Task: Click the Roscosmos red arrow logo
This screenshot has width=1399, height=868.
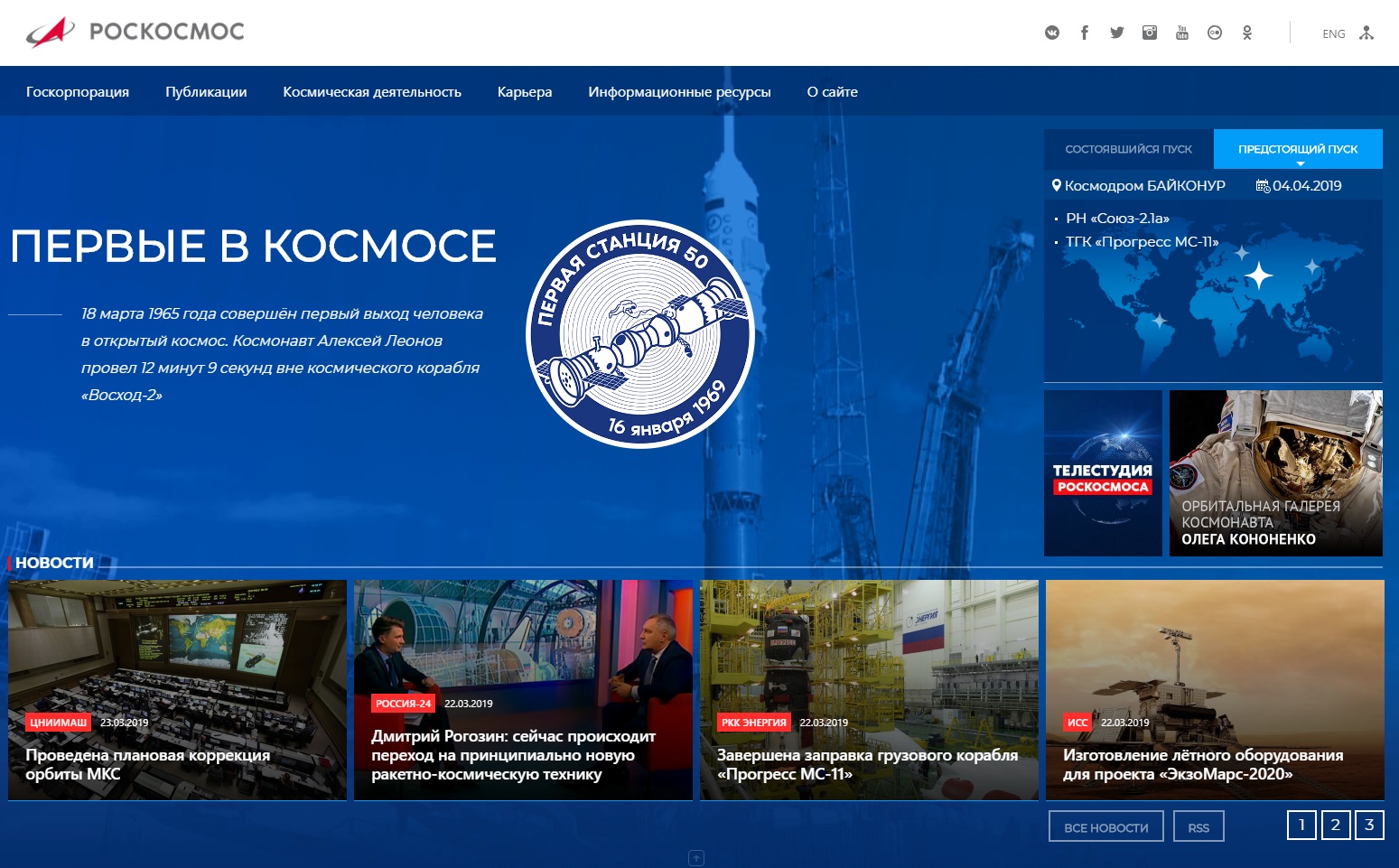Action: click(51, 32)
